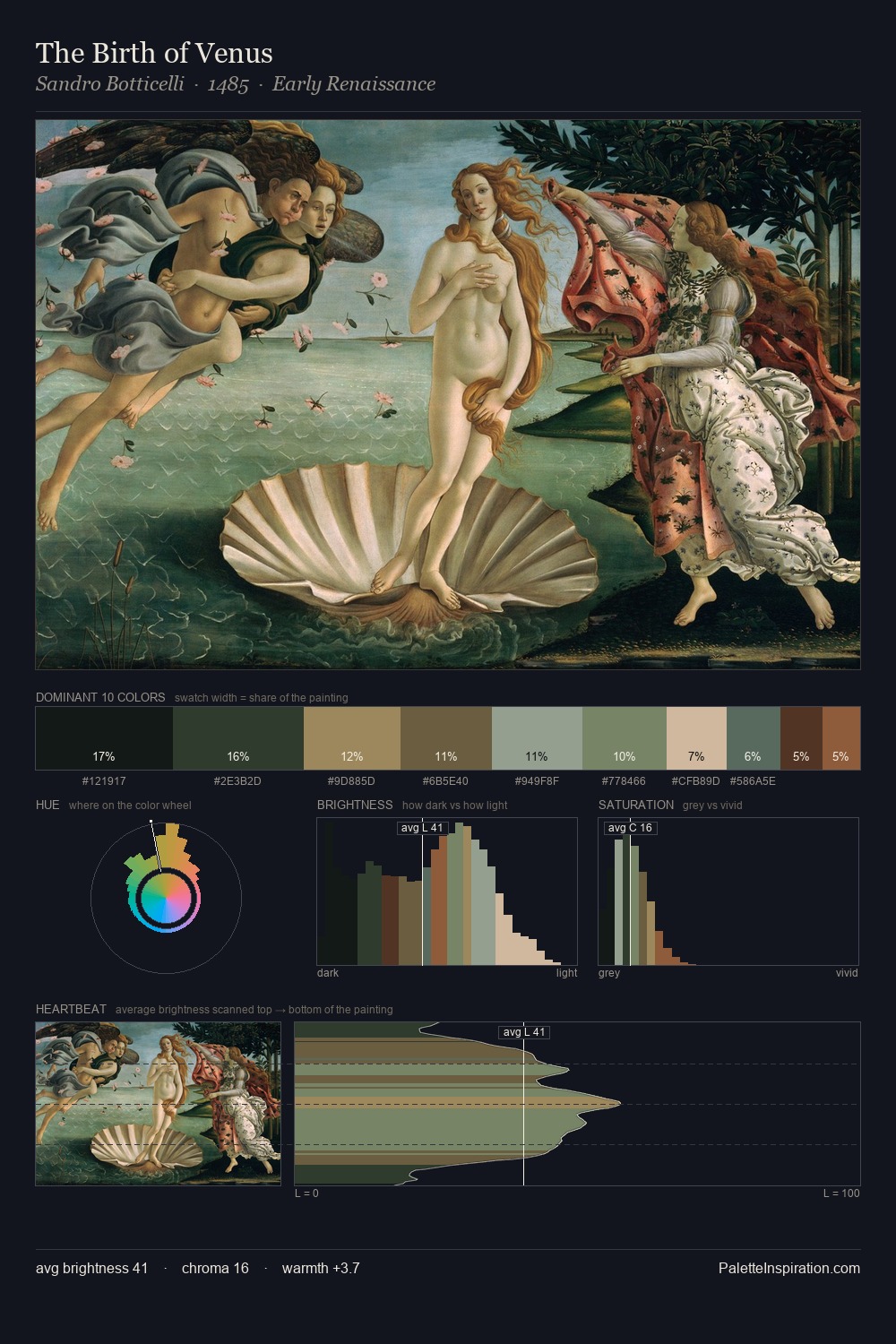Select the rust 5% swatch on the right
This screenshot has height=1344, width=896.
click(841, 738)
